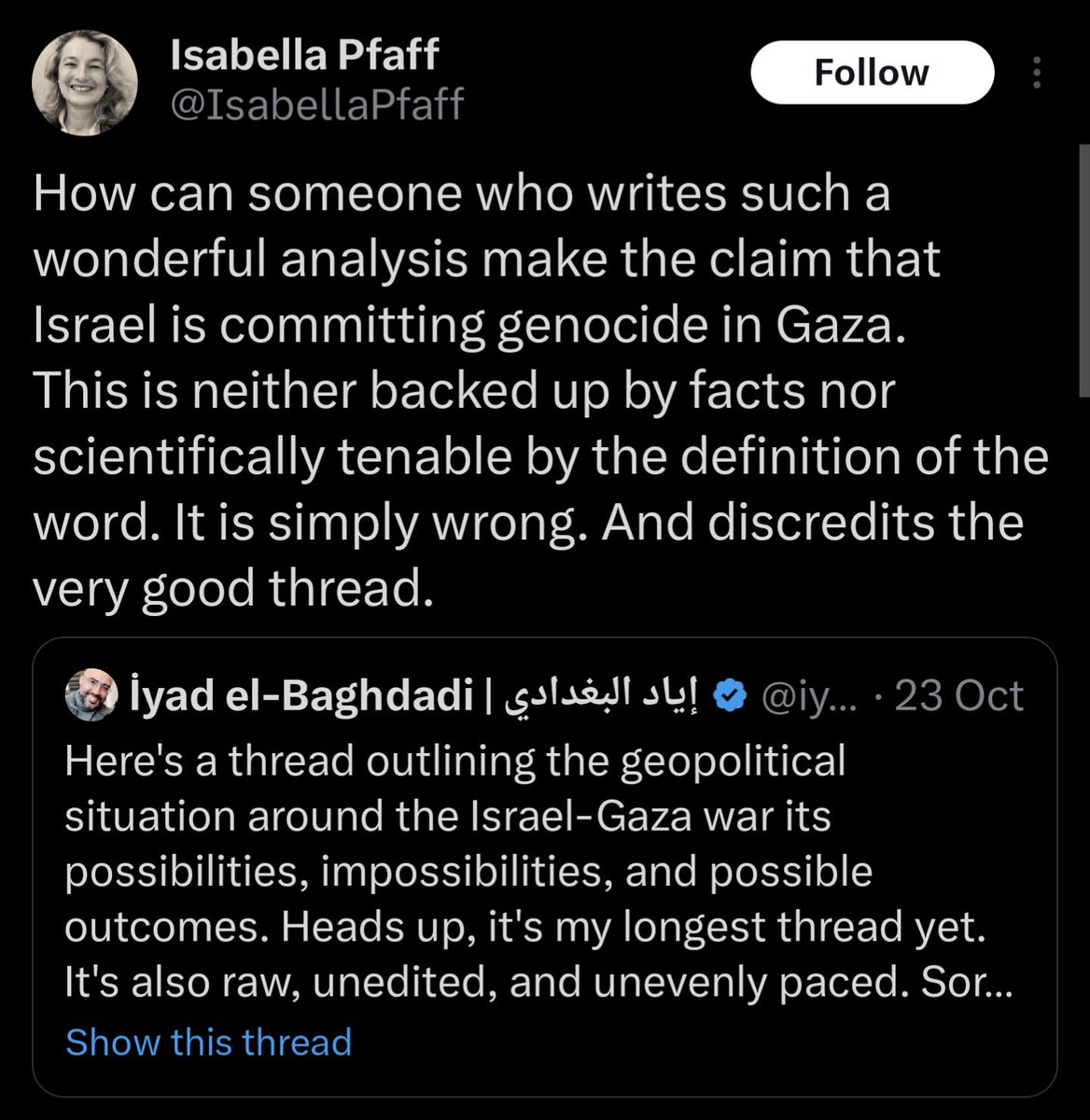Show this thread

click(x=208, y=1042)
